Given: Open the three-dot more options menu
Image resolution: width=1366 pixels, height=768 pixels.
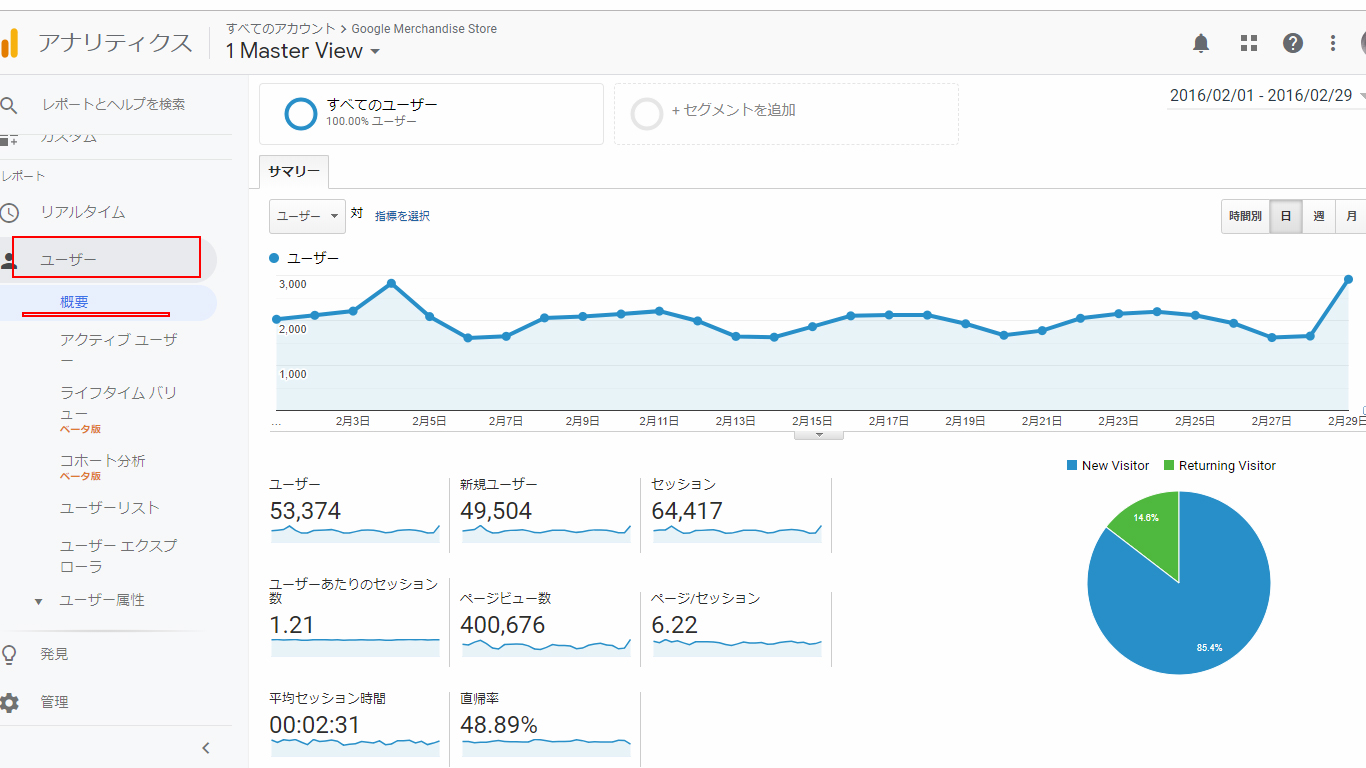Looking at the screenshot, I should [x=1333, y=43].
